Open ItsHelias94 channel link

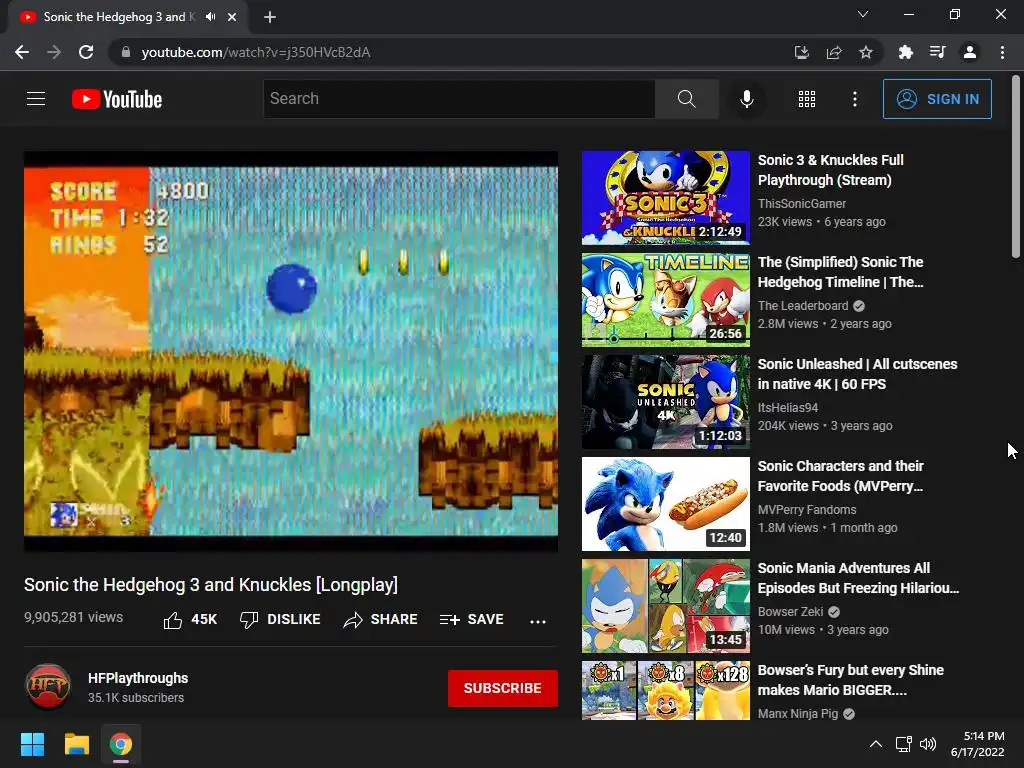coord(788,408)
